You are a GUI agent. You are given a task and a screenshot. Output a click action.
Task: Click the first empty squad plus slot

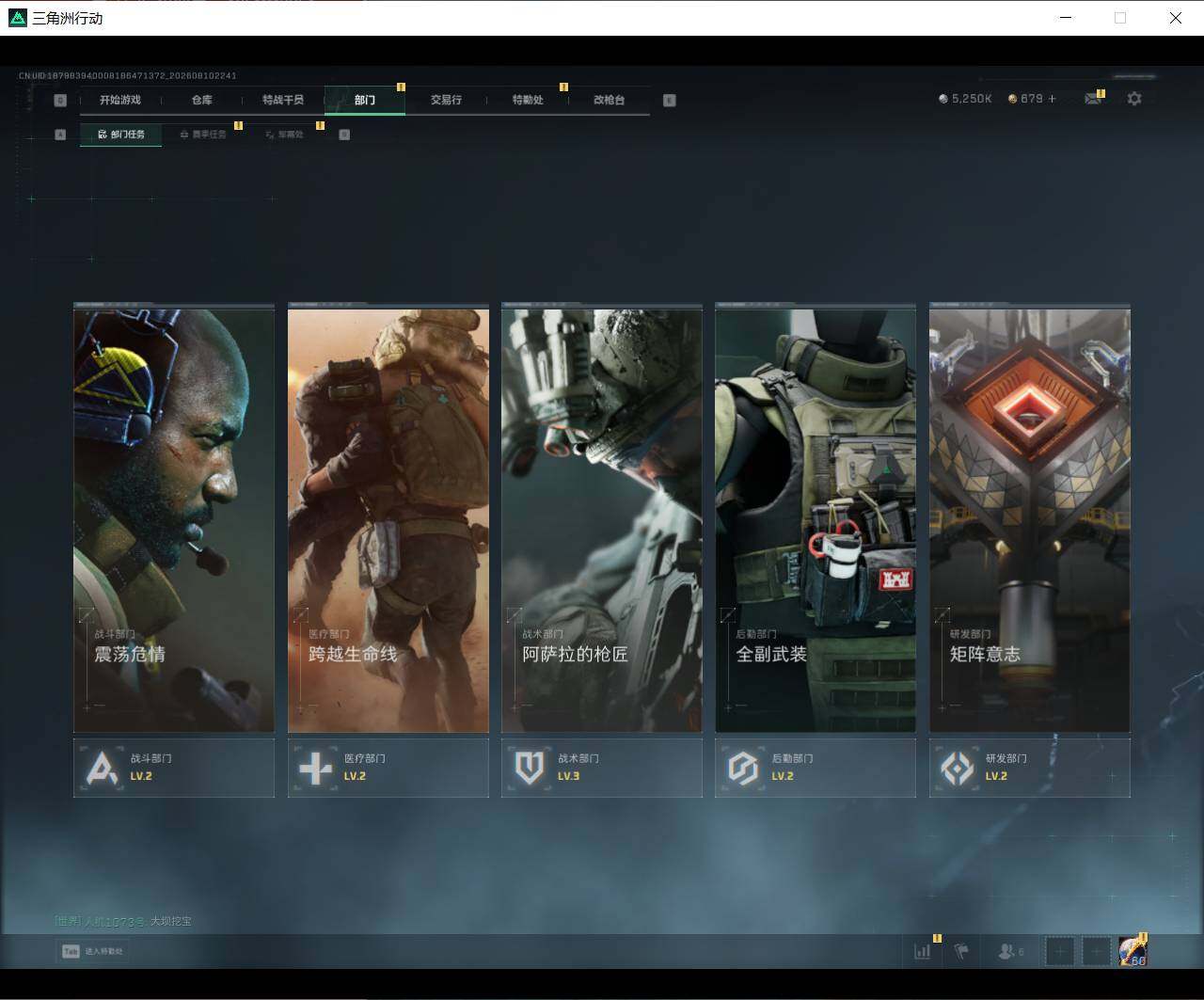1060,951
